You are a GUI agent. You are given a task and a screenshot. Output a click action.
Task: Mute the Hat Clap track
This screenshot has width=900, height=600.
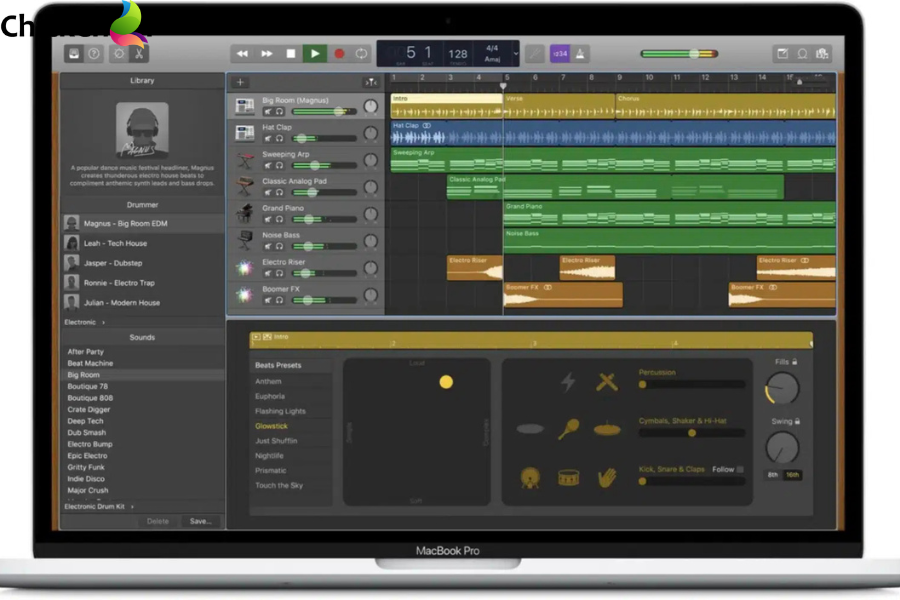[267, 139]
